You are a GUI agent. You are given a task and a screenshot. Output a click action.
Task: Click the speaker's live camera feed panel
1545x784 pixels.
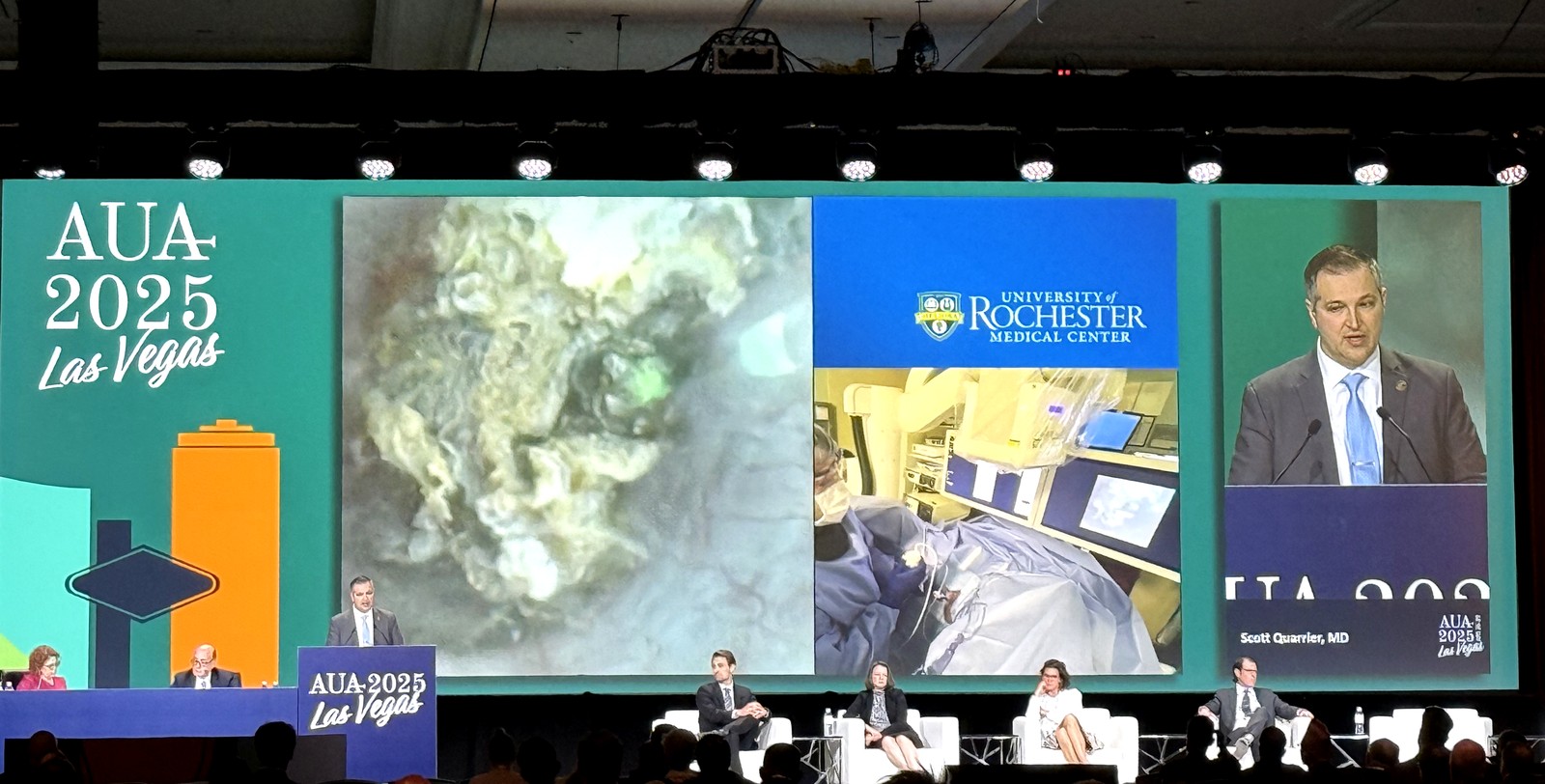(x=1356, y=437)
